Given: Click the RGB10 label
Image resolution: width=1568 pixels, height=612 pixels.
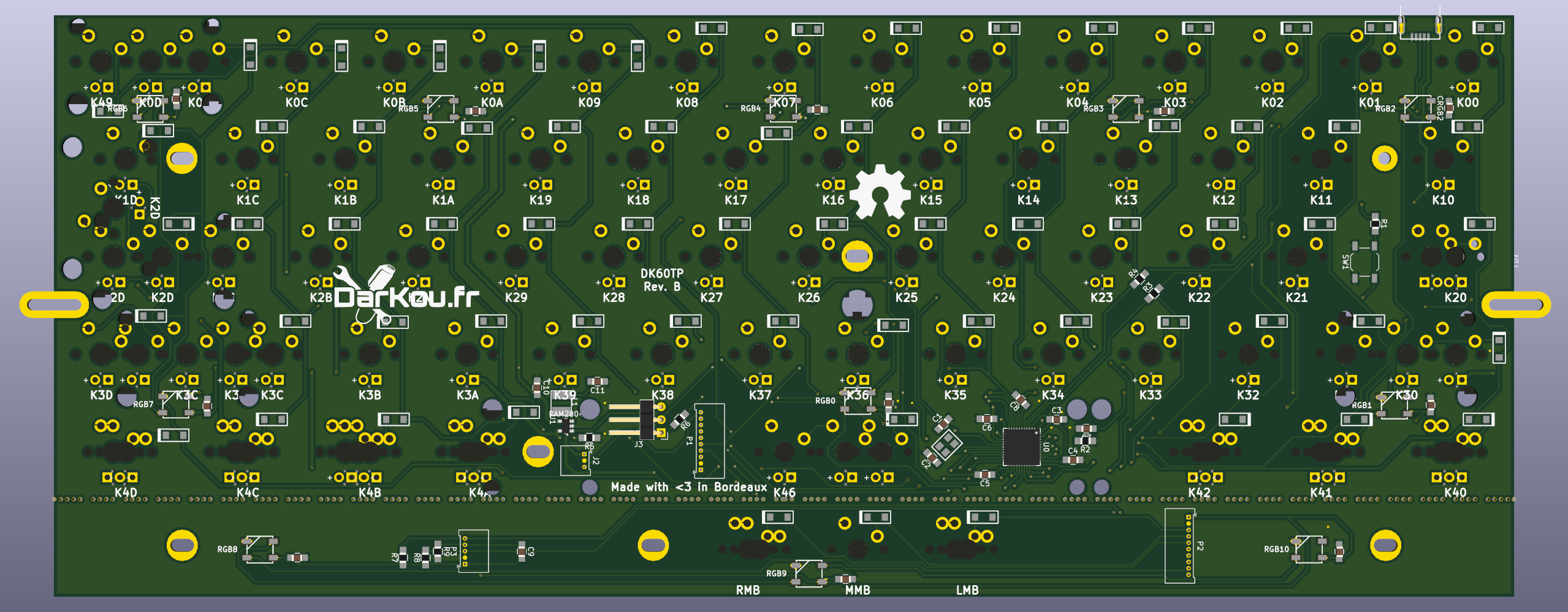Looking at the screenshot, I should 1276,550.
